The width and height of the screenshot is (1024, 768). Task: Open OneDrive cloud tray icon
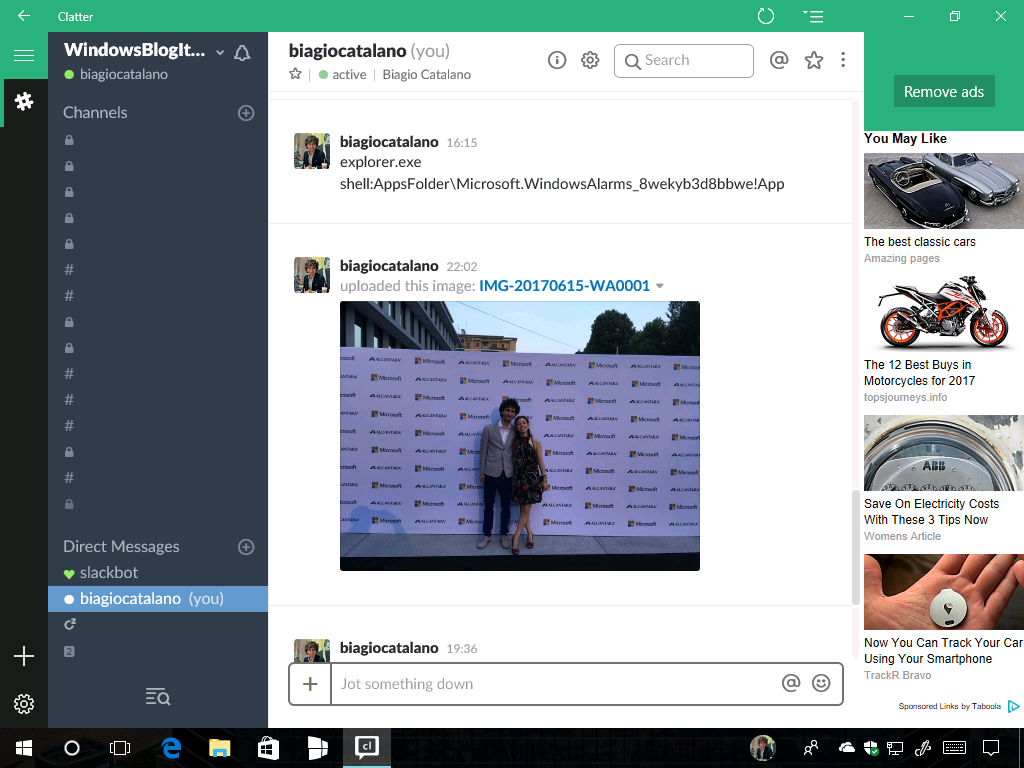846,748
